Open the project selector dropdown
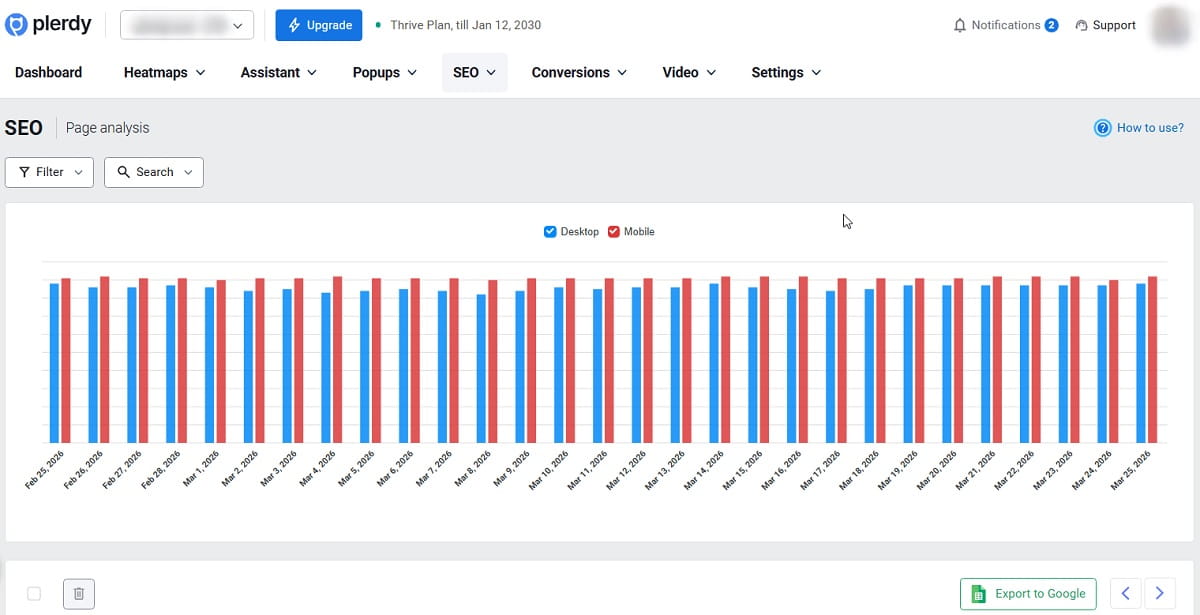The image size is (1200, 615). pos(186,25)
